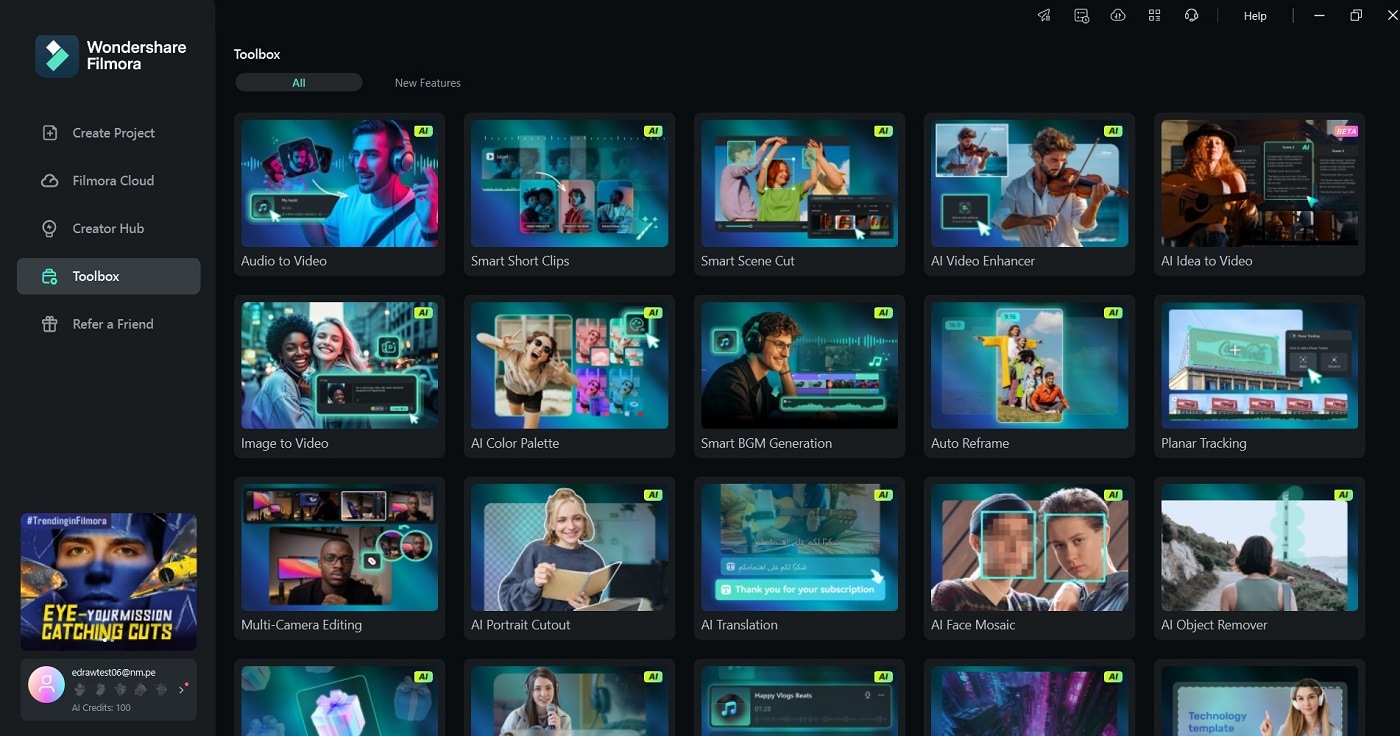Open the Smart Scene Cut tool

(x=799, y=195)
